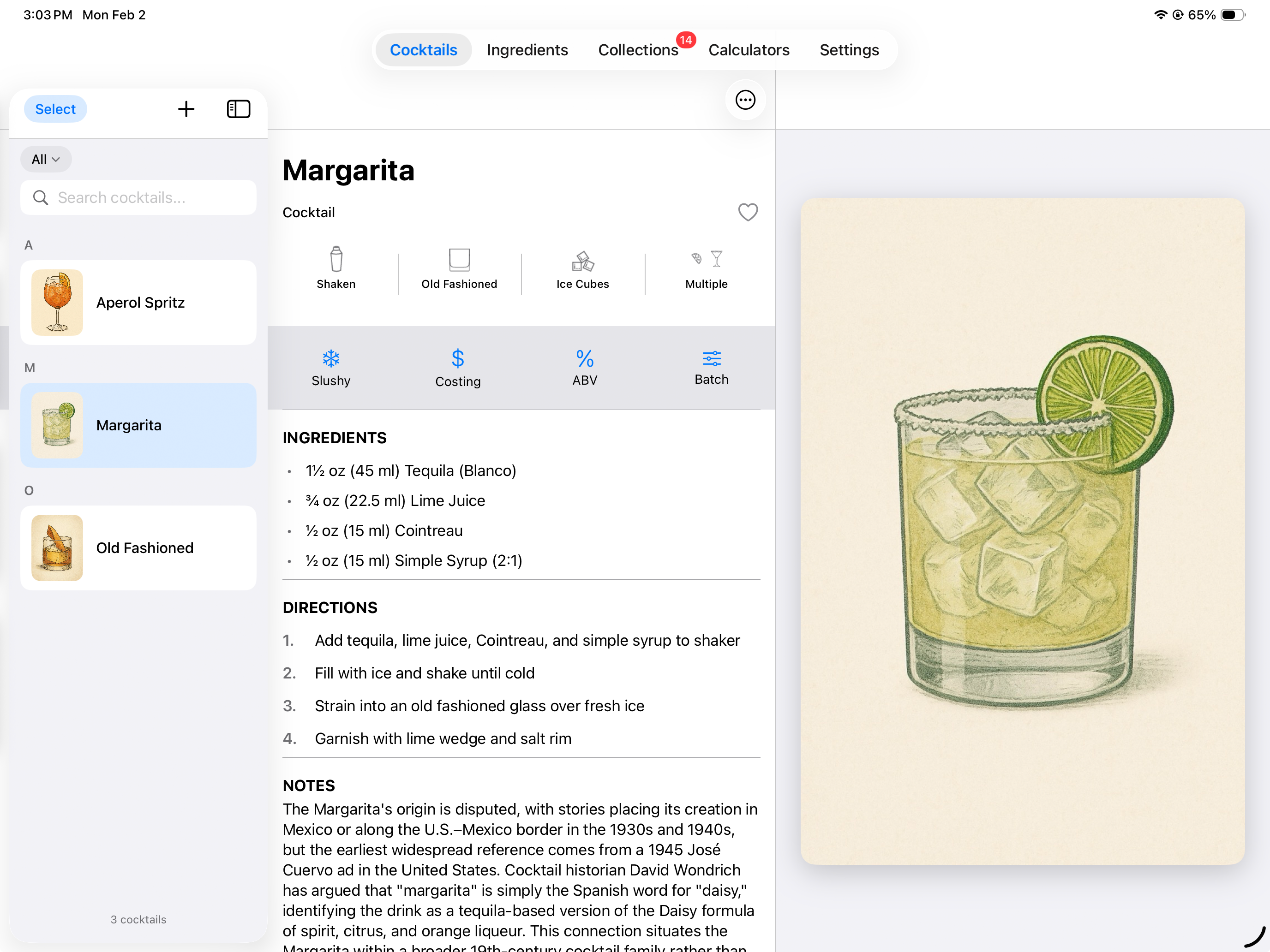
Task: Favorite the Margarita with the heart
Action: tap(748, 212)
